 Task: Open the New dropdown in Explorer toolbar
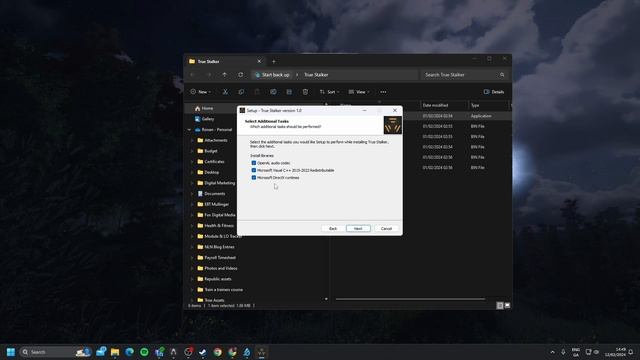point(200,92)
